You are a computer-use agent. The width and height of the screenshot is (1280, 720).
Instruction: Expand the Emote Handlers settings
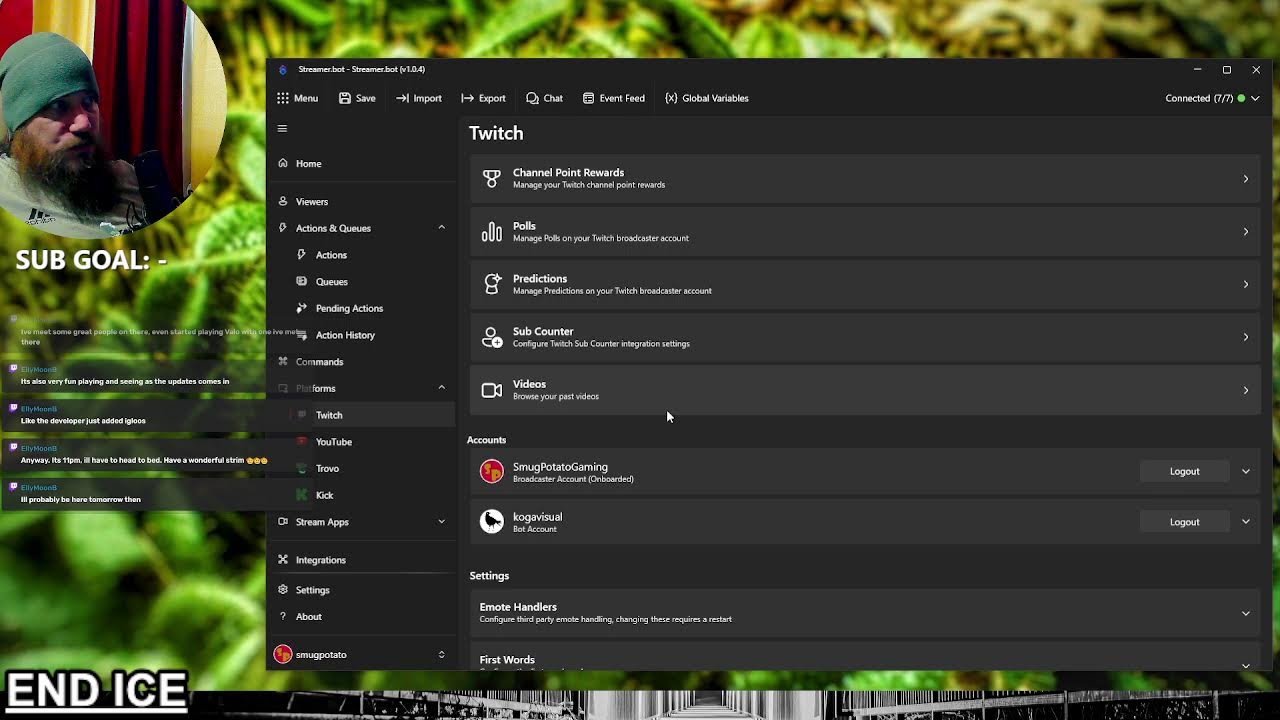(865, 613)
